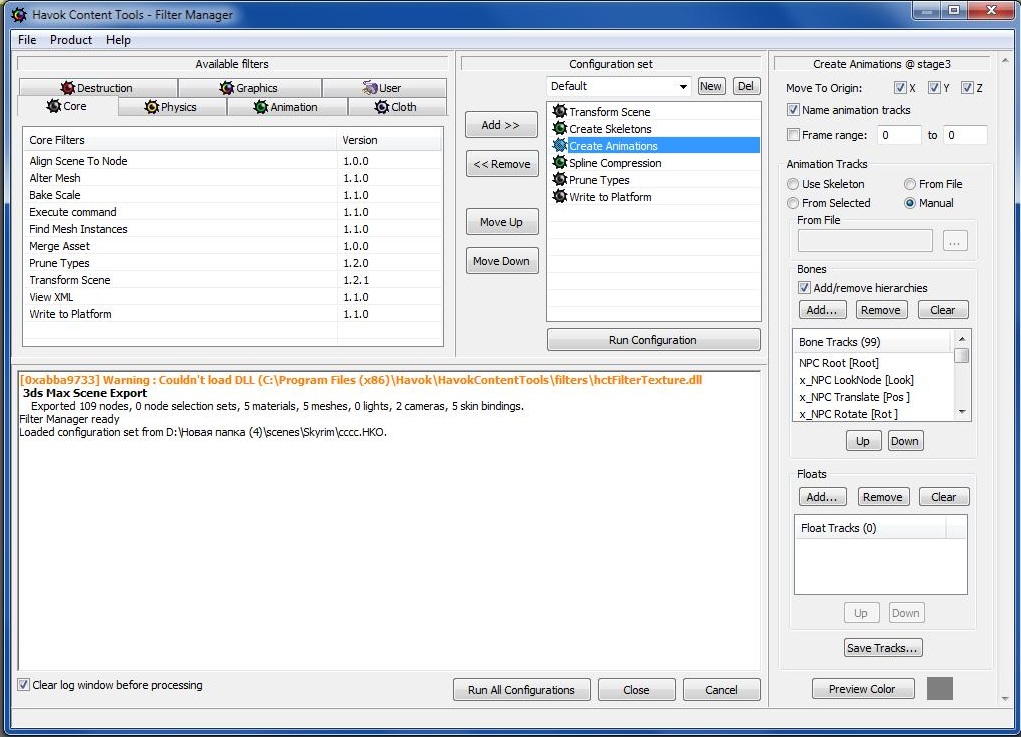Select the Execute command filter row

click(x=232, y=212)
